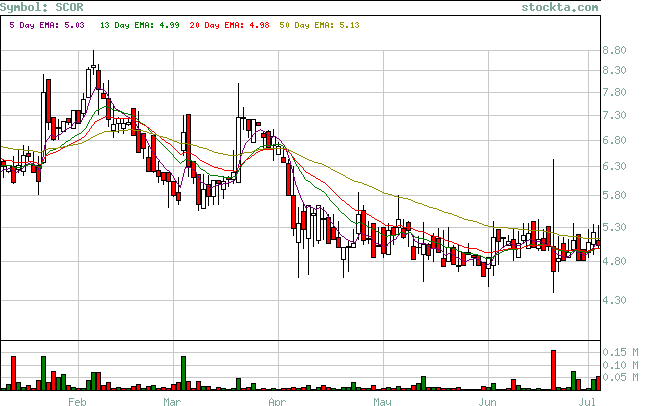
Task: Click the 0.05 M volume axis label
Action: (x=620, y=378)
